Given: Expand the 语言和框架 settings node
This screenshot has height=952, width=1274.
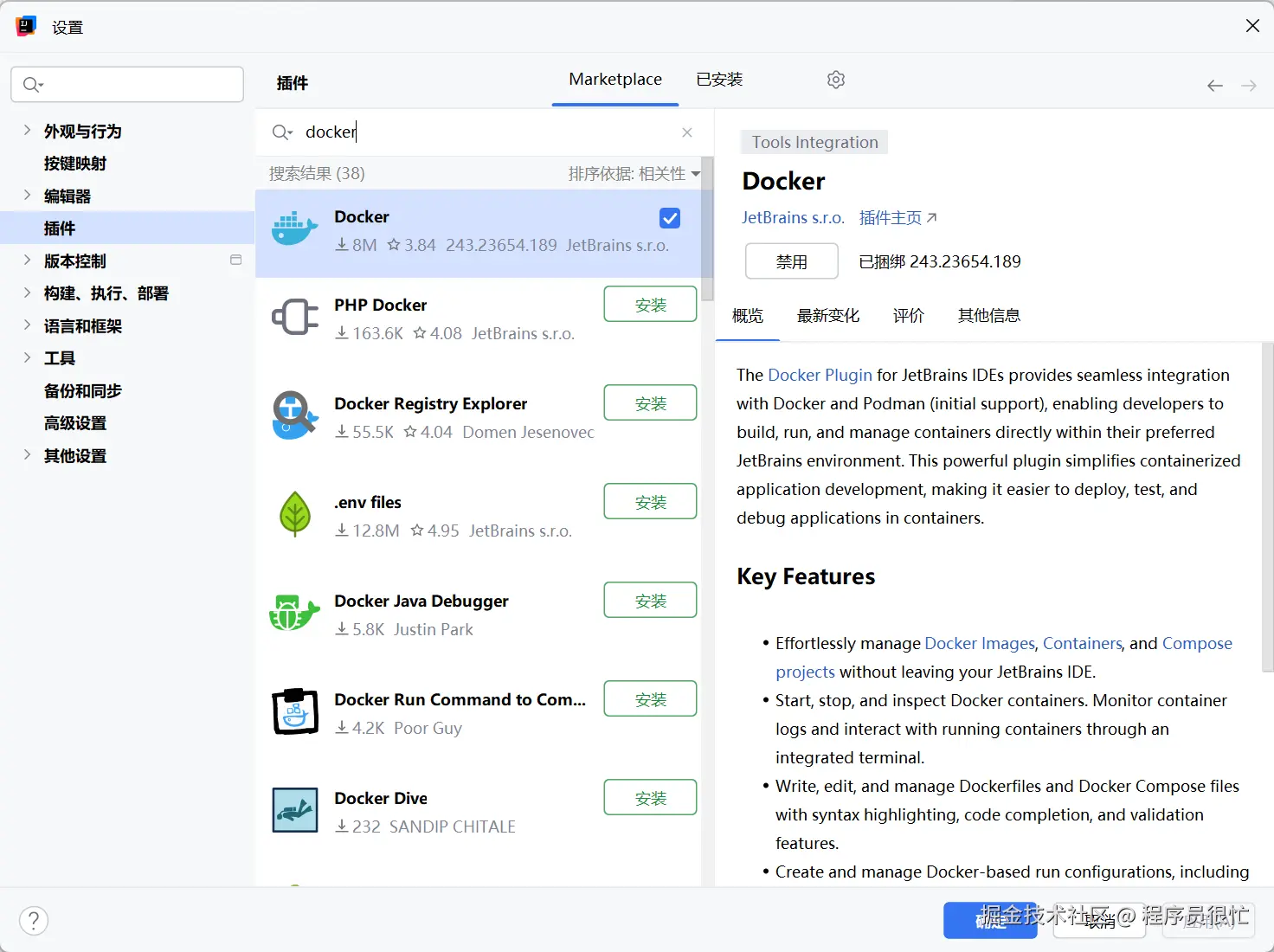Looking at the screenshot, I should [27, 325].
